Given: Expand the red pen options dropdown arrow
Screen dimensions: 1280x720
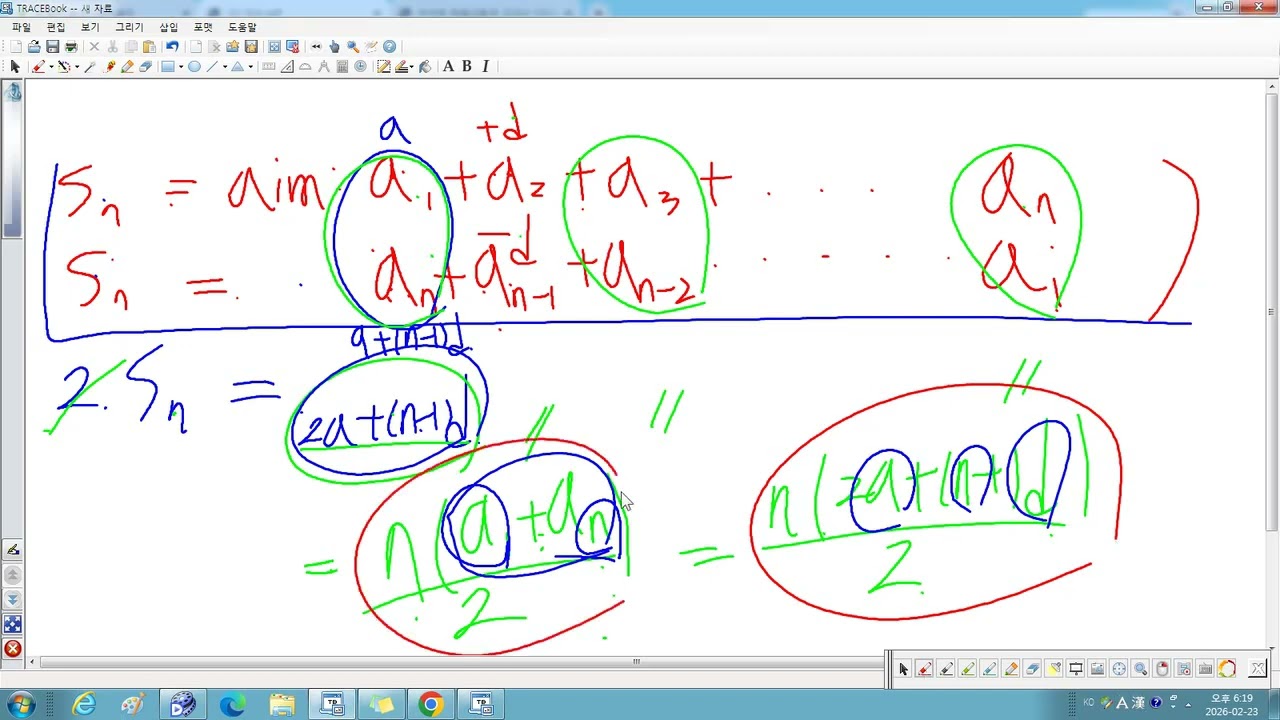Looking at the screenshot, I should tap(51, 67).
